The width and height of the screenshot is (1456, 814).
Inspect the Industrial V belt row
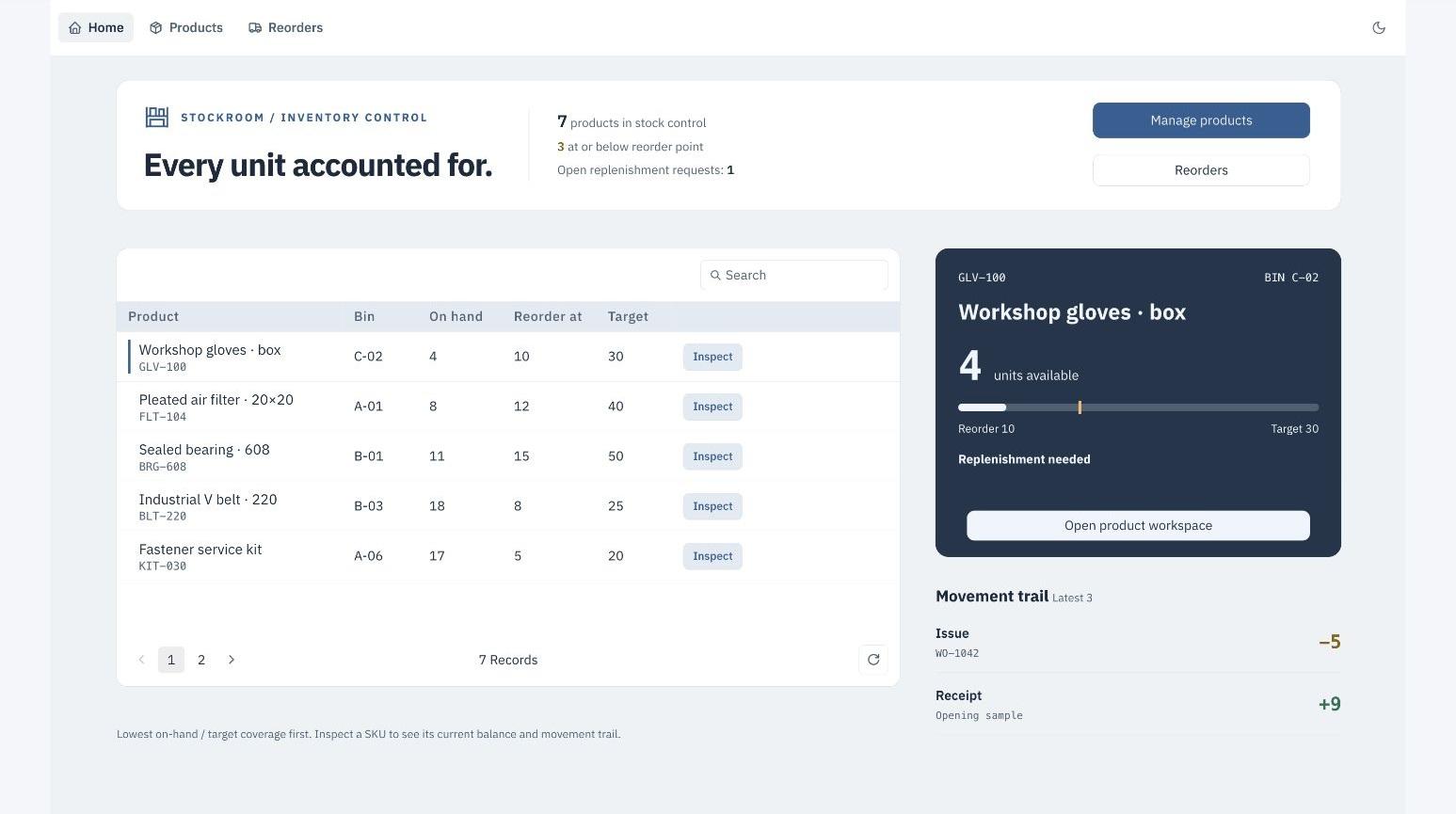[712, 506]
